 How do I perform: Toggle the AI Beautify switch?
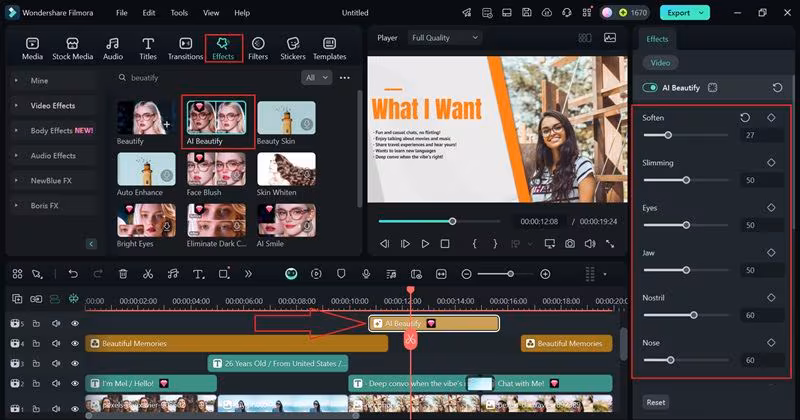coord(650,87)
